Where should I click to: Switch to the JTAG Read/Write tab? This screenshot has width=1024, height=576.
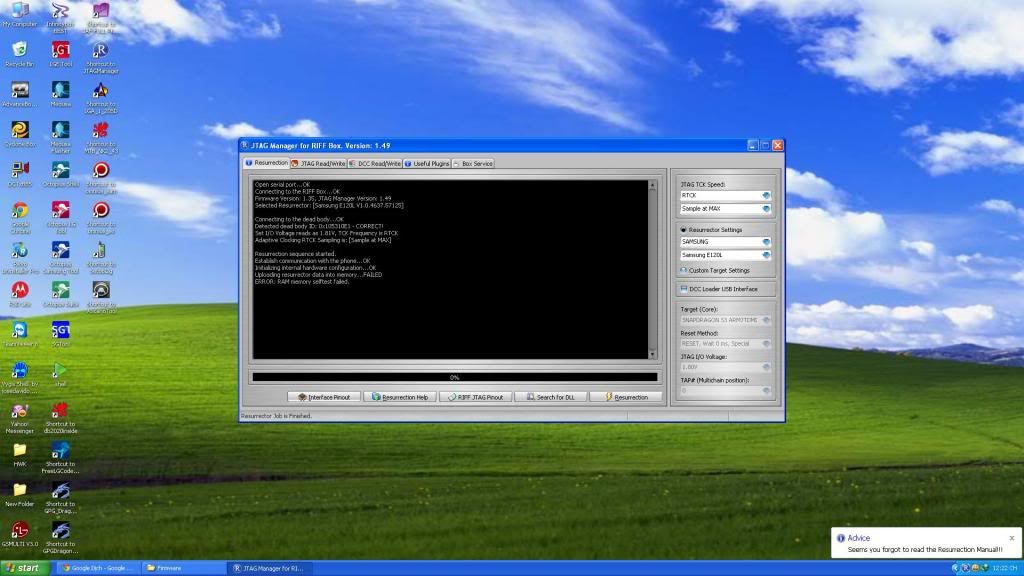(318, 163)
